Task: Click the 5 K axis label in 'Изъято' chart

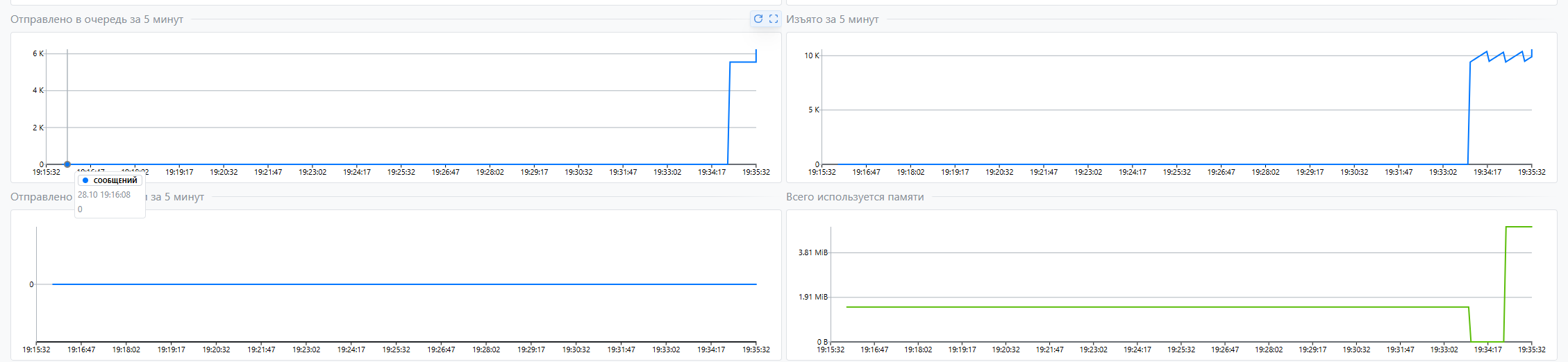Action: pos(813,110)
